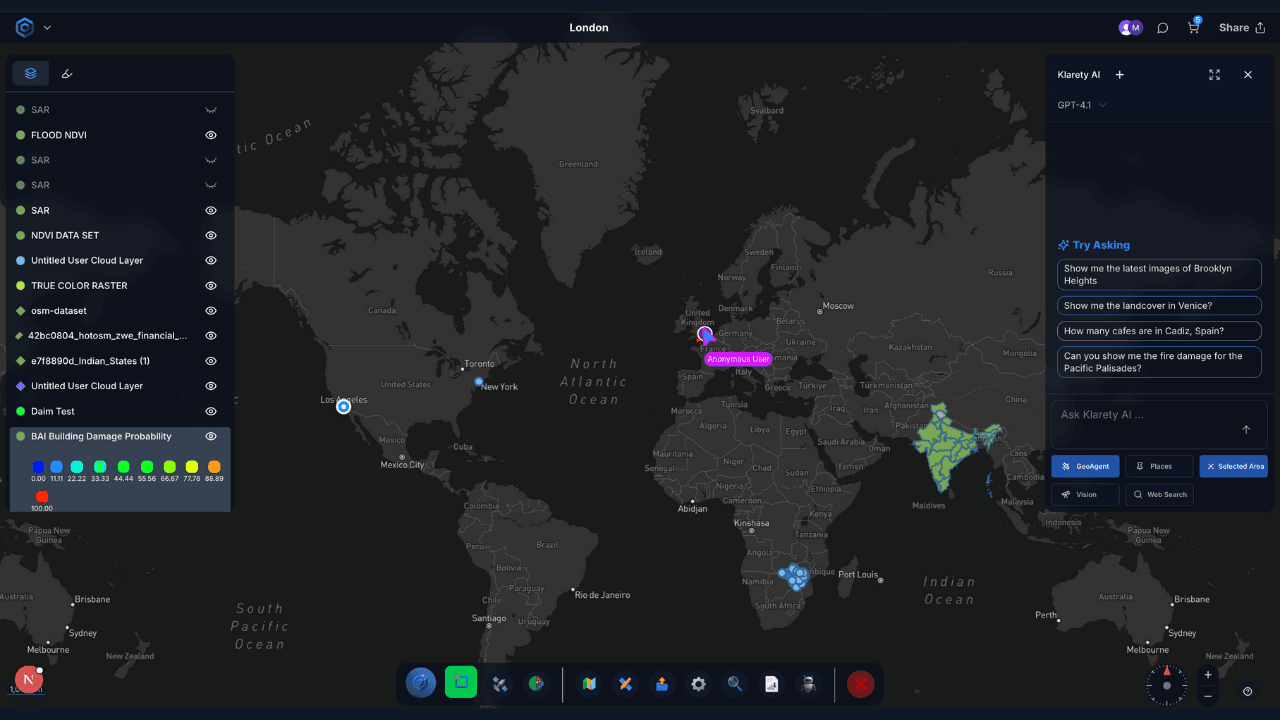Hide the Daim Test layer

211,411
